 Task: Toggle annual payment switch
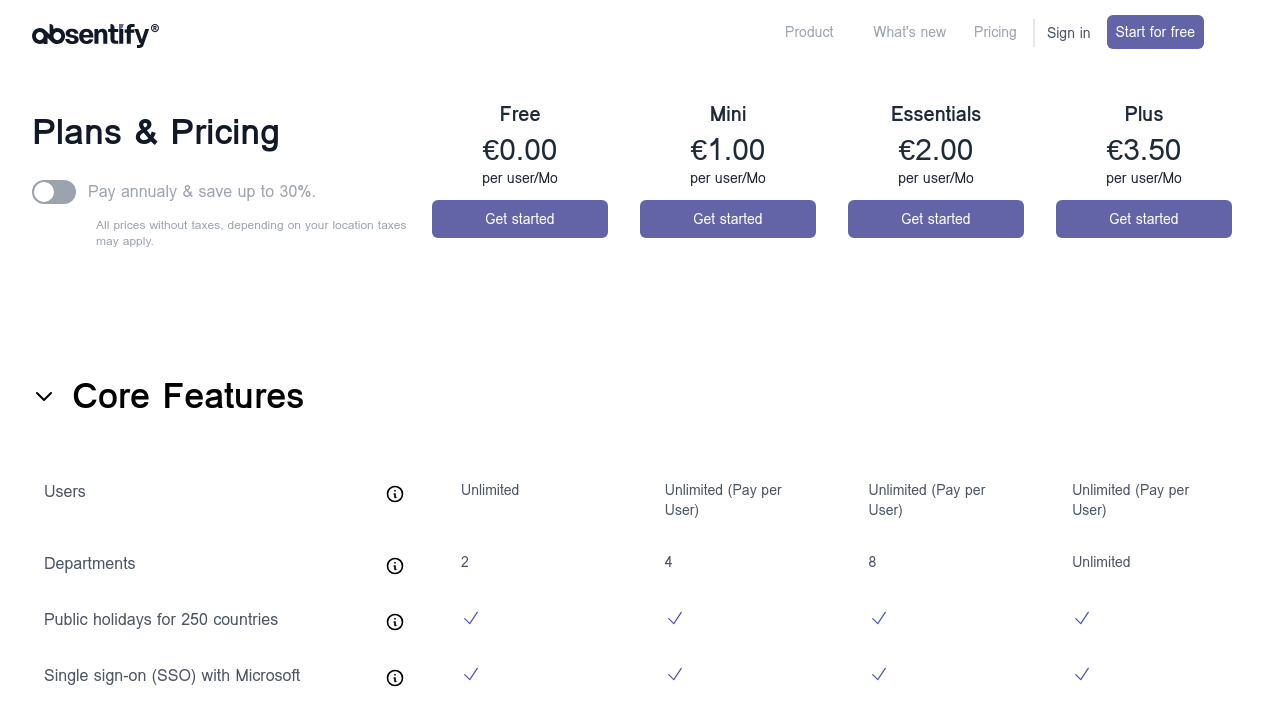pyautogui.click(x=54, y=192)
